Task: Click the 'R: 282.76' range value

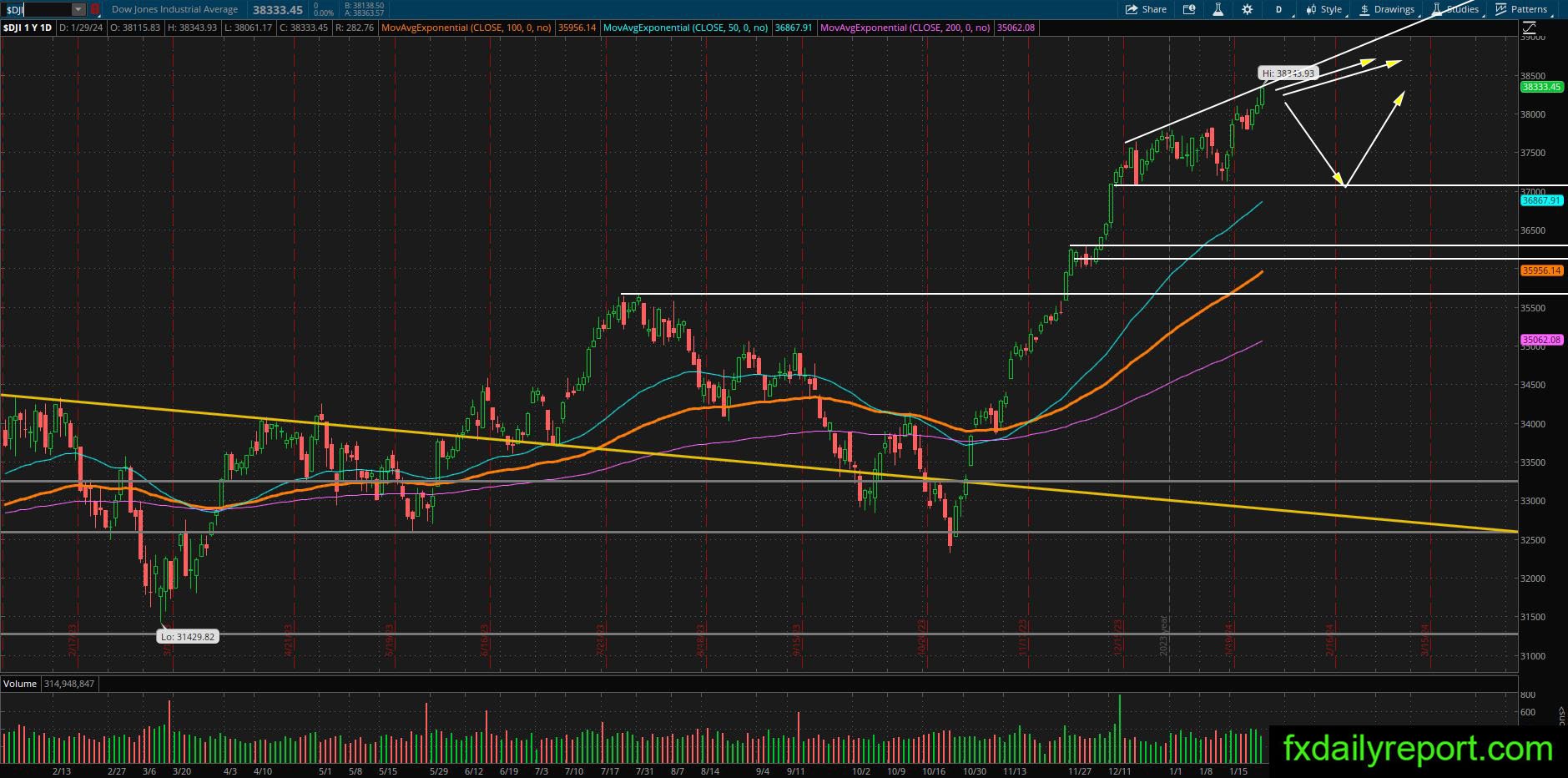Action: coord(356,28)
